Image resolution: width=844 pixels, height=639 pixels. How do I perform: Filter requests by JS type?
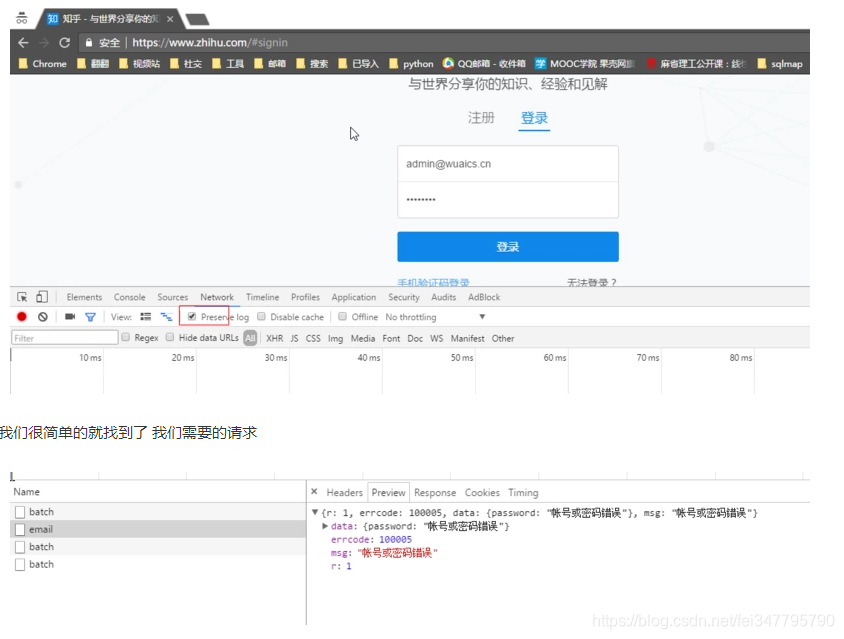click(x=294, y=338)
